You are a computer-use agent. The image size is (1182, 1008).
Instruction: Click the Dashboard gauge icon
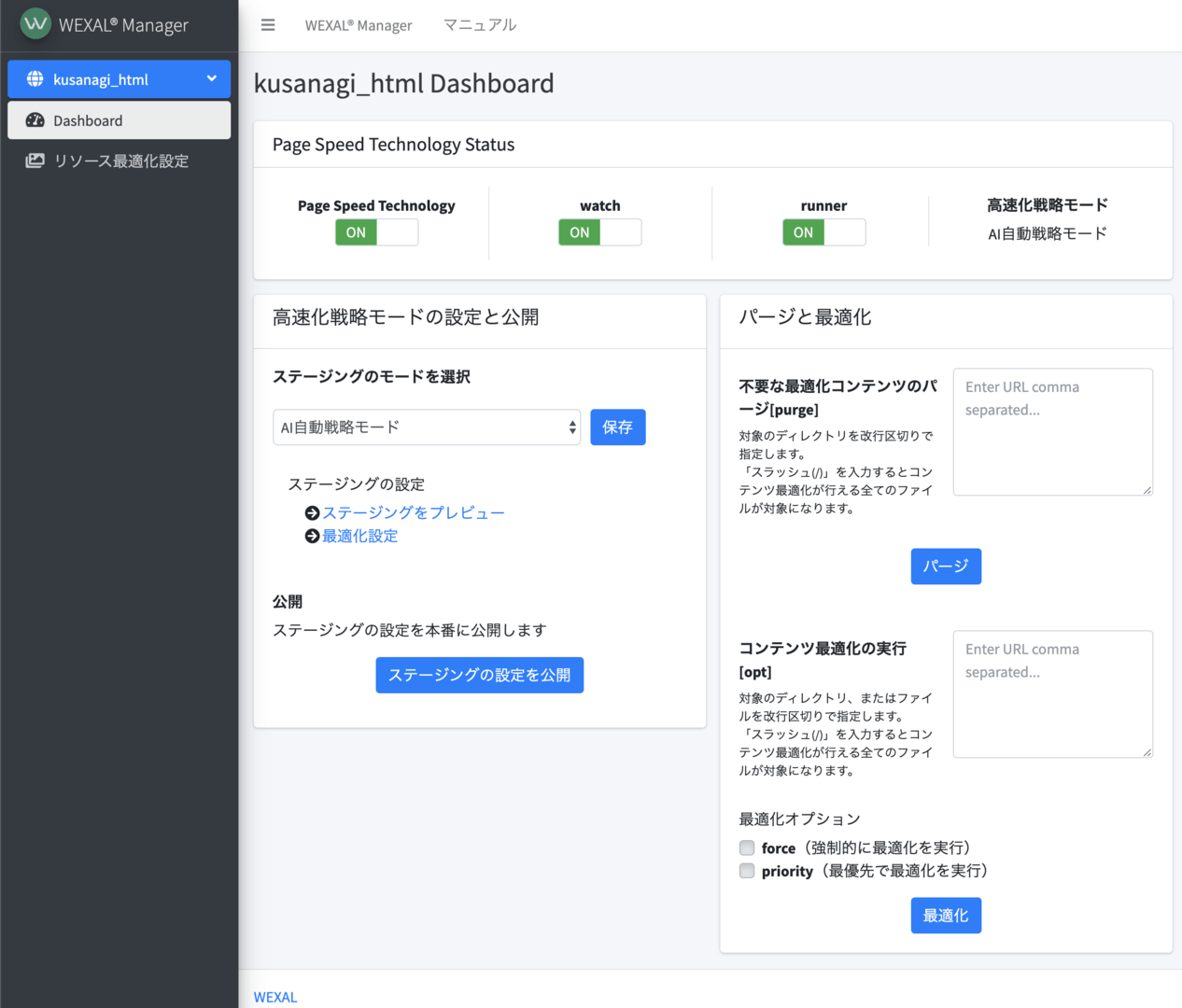pyautogui.click(x=35, y=120)
